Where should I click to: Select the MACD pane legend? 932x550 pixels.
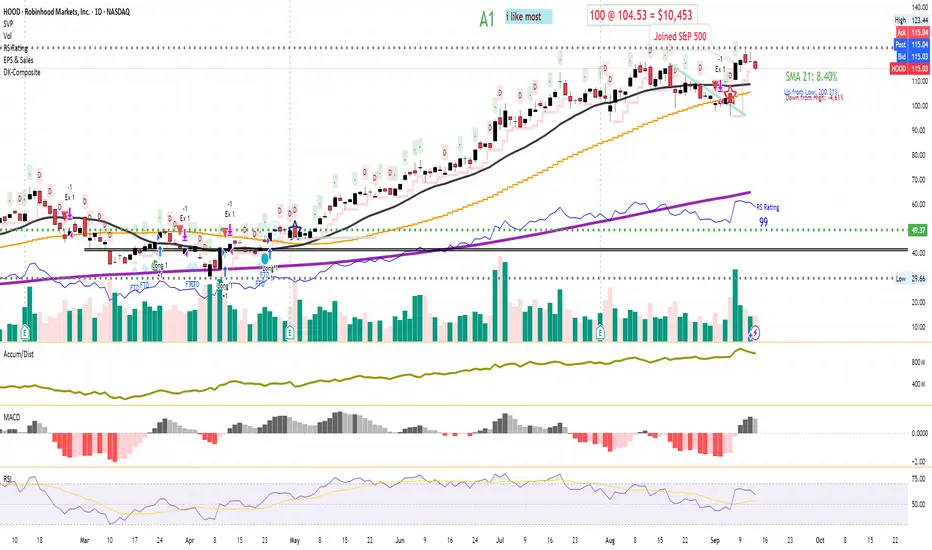click(12, 417)
